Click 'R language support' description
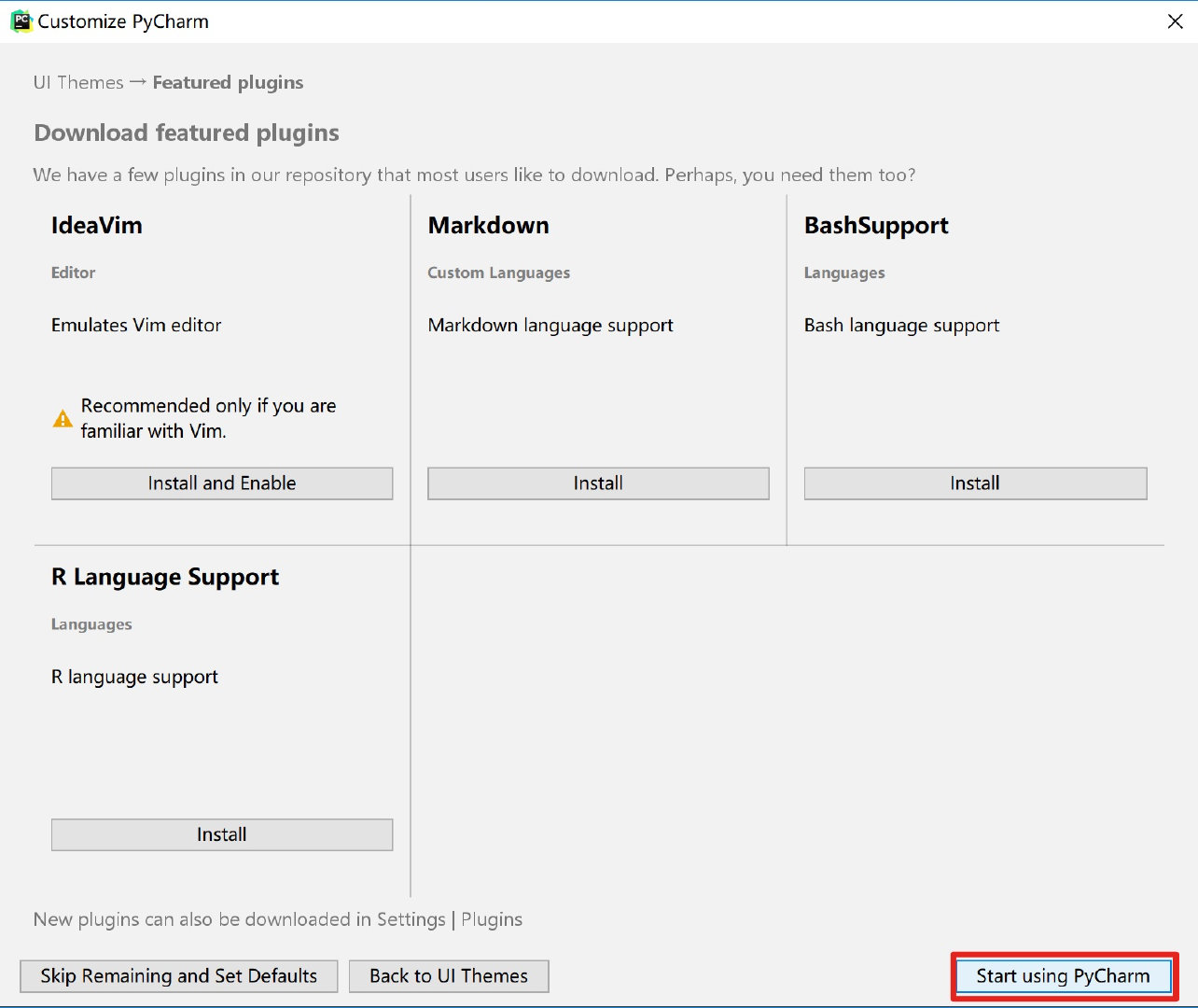This screenshot has width=1198, height=1008. (134, 678)
